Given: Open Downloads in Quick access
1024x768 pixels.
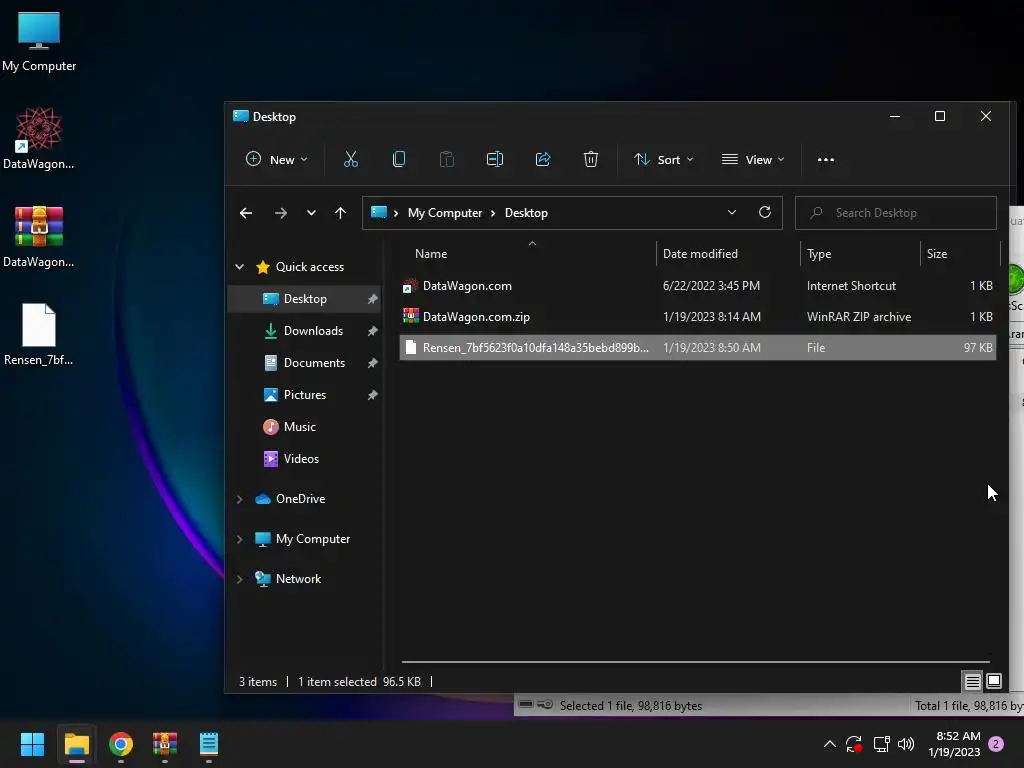Looking at the screenshot, I should tap(304, 330).
